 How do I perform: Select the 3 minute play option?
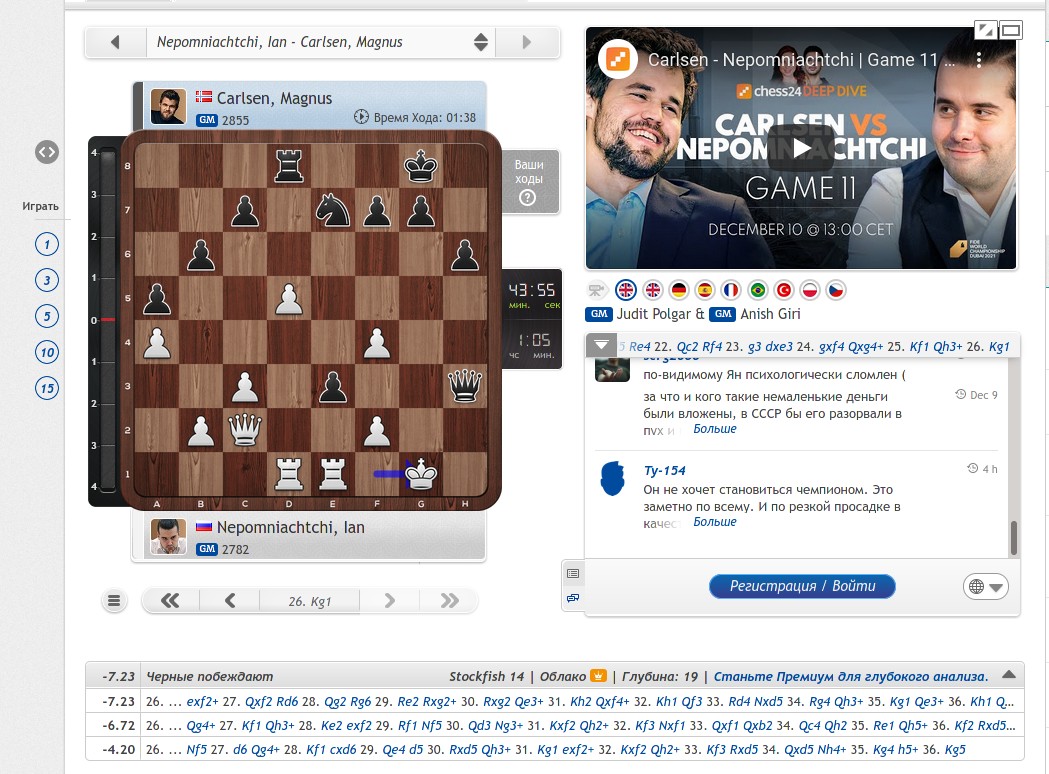[x=47, y=280]
